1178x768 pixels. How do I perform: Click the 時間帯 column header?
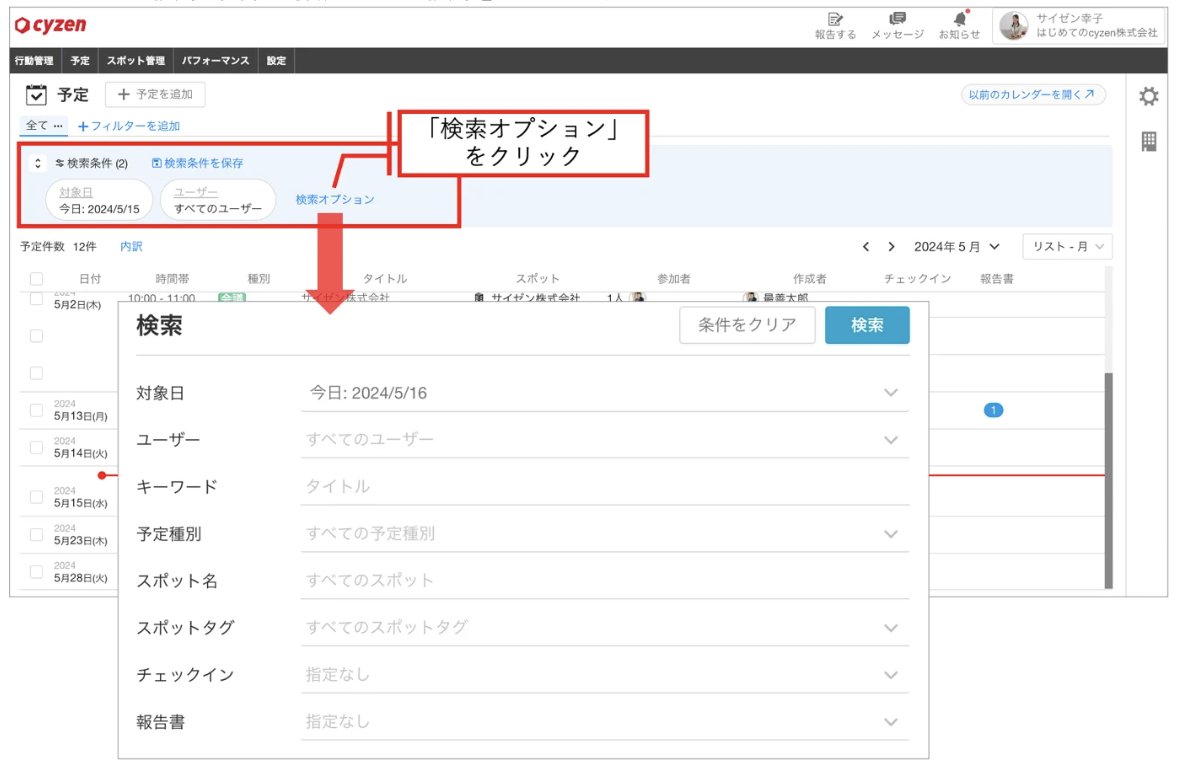click(172, 279)
